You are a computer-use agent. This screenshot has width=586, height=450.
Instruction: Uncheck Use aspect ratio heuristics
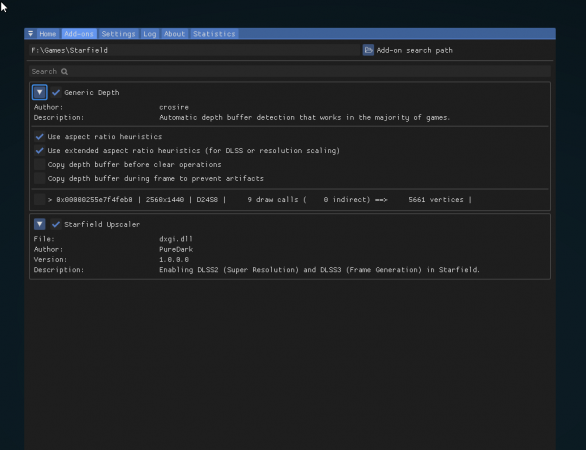[x=40, y=137]
